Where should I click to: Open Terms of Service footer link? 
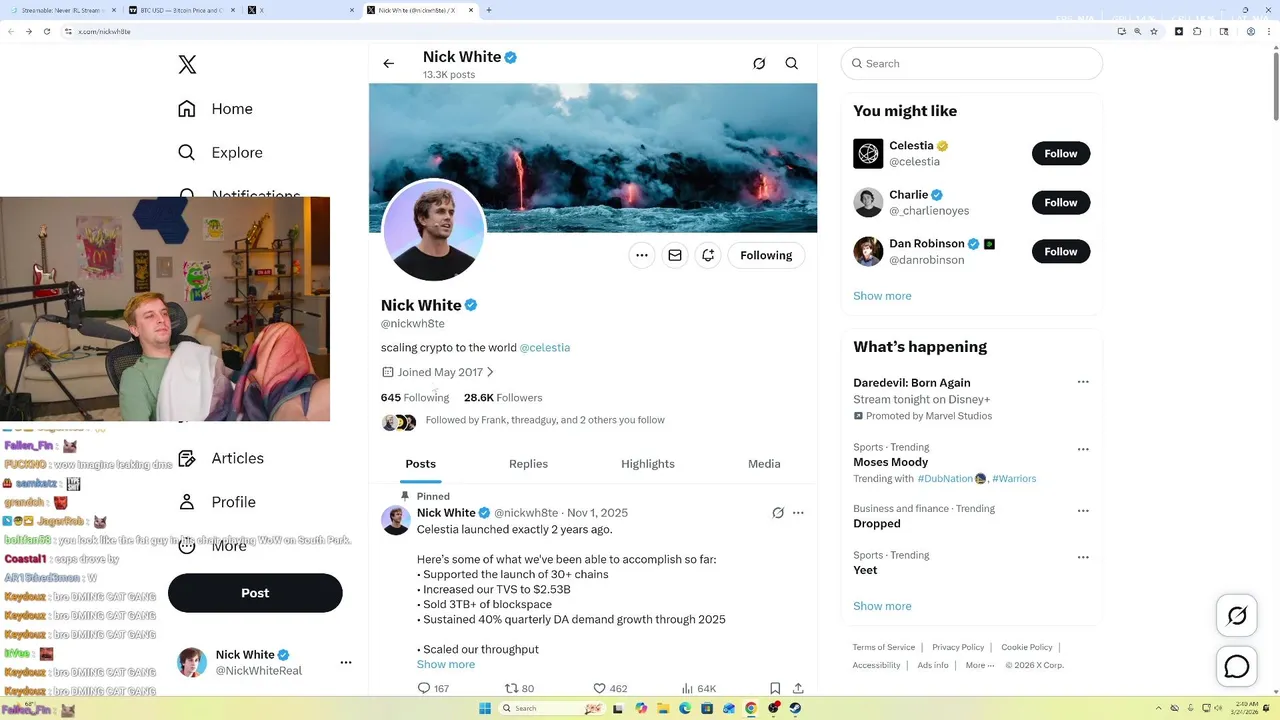pyautogui.click(x=883, y=647)
